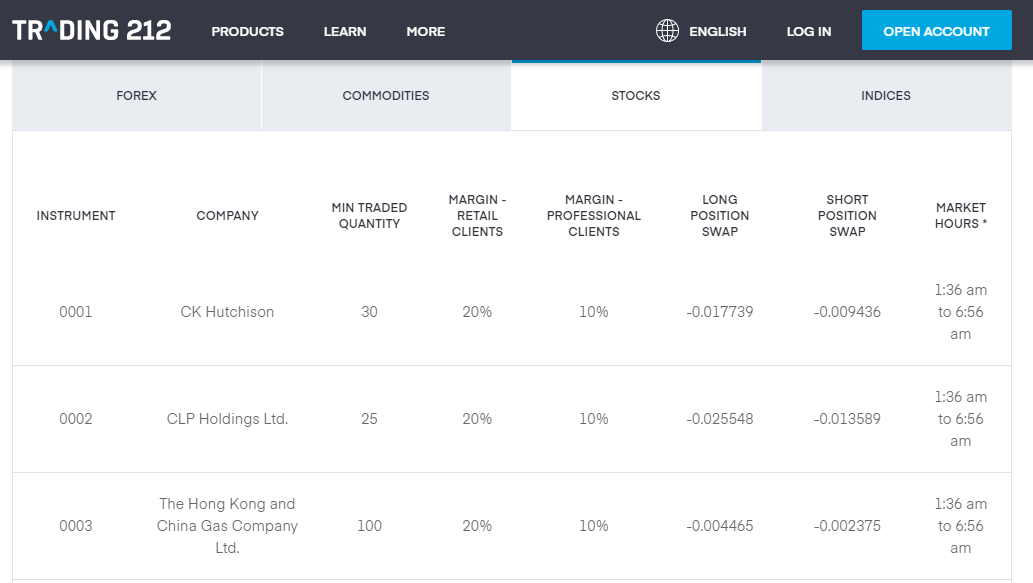The image size is (1033, 583).
Task: Click the Market Hours column header
Action: pyautogui.click(x=960, y=216)
